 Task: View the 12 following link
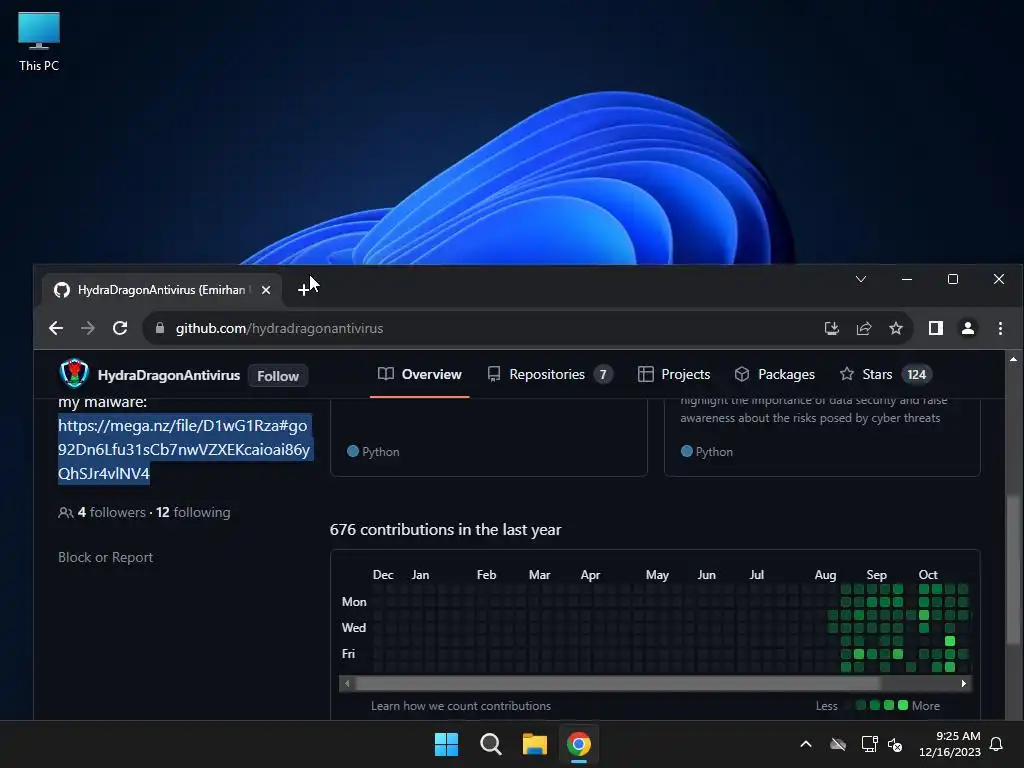[193, 512]
